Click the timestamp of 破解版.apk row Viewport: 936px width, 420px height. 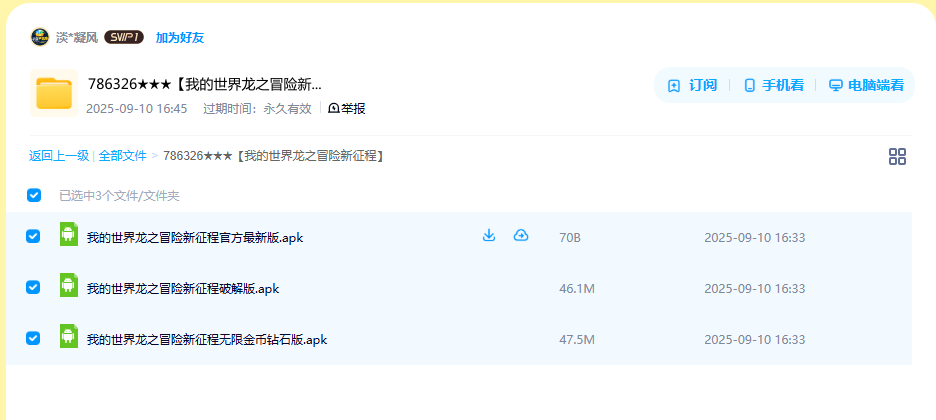pos(755,289)
